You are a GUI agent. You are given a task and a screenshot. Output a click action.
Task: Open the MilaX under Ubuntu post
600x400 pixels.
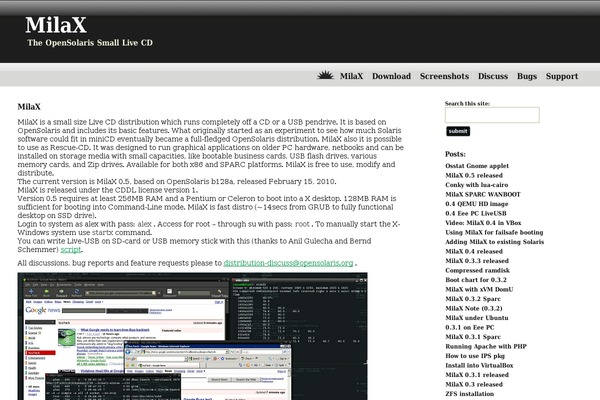(476, 318)
